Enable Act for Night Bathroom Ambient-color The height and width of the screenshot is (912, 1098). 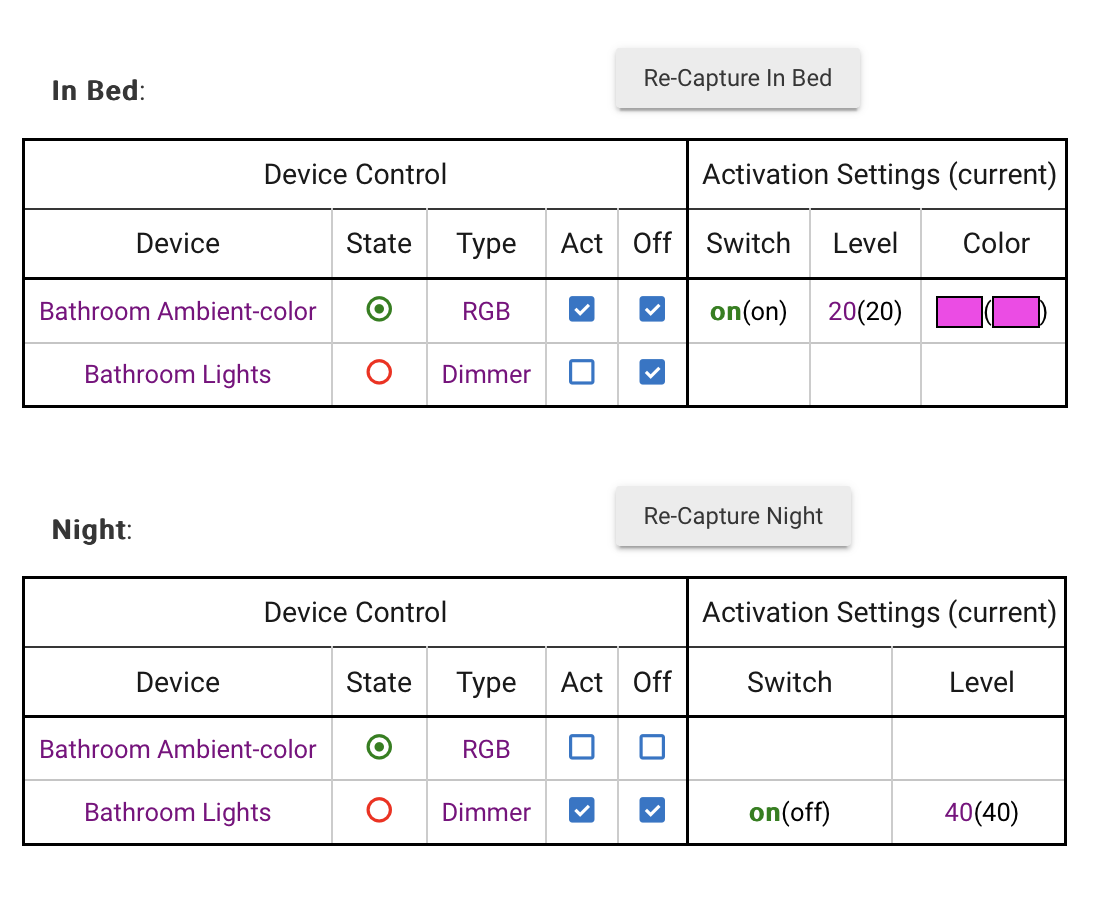point(581,747)
